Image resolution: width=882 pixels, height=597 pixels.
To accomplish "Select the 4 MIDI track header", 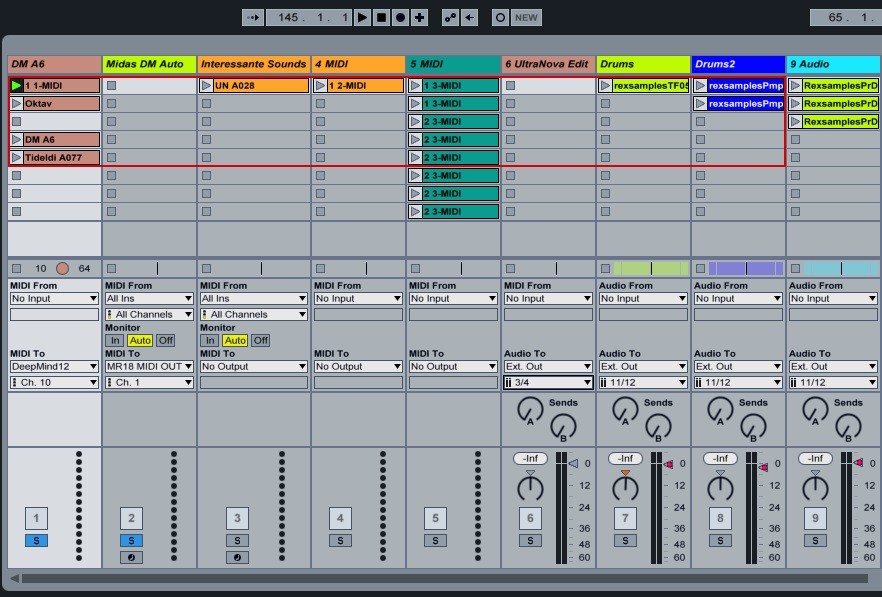I will (358, 64).
